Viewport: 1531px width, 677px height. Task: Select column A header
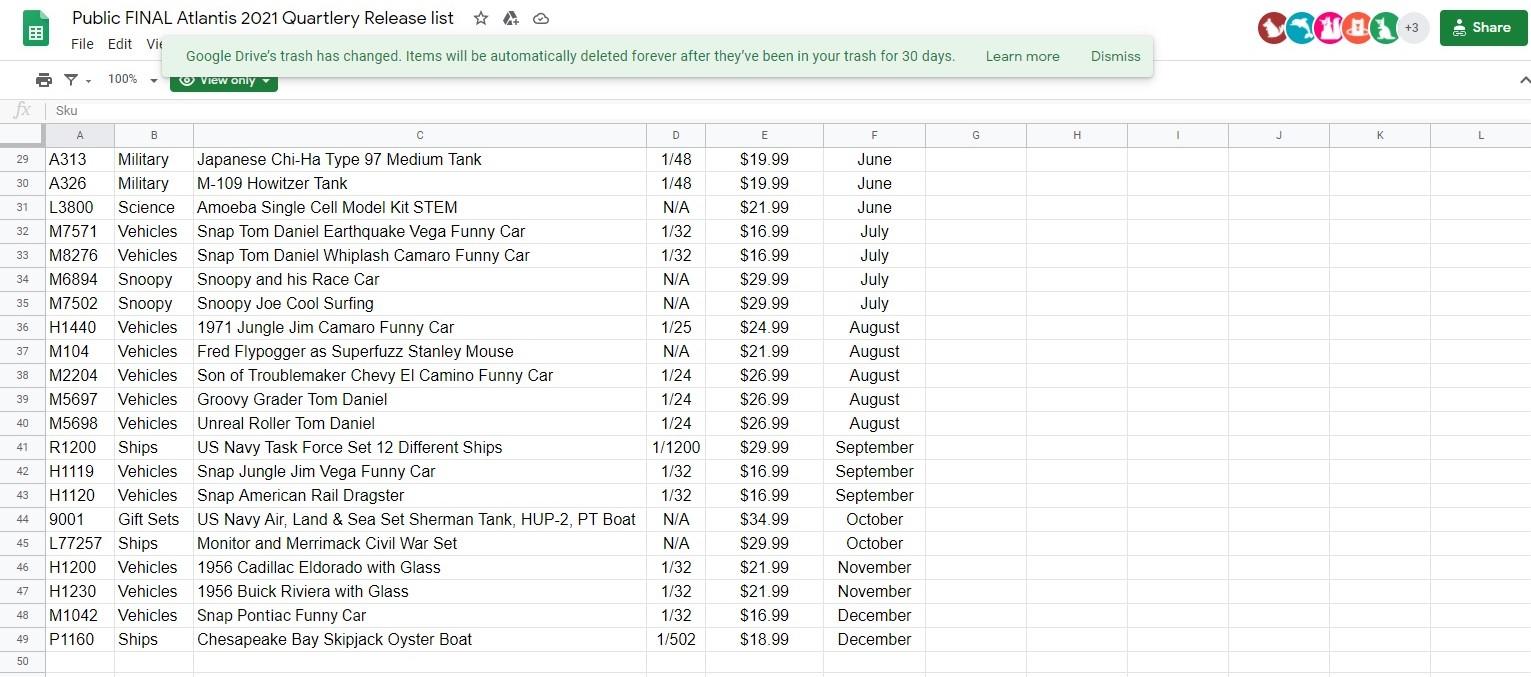pos(80,135)
